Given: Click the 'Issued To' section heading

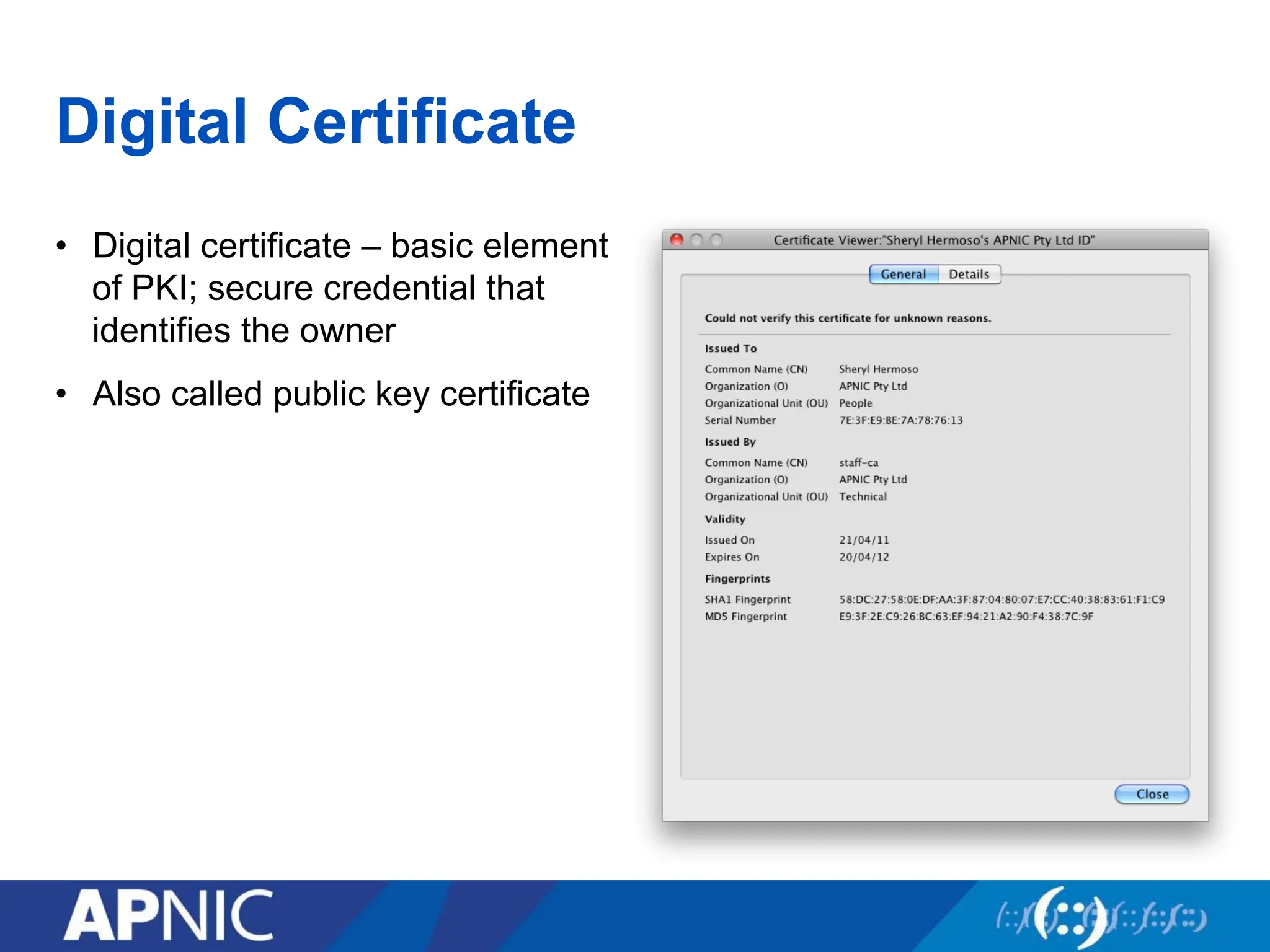Looking at the screenshot, I should (x=730, y=348).
